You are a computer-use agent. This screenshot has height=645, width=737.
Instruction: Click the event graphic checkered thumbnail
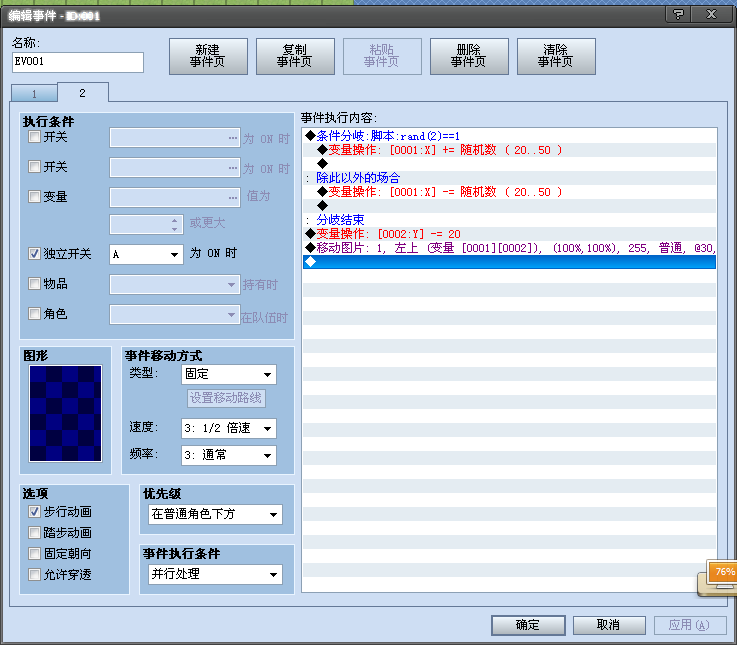pos(65,414)
